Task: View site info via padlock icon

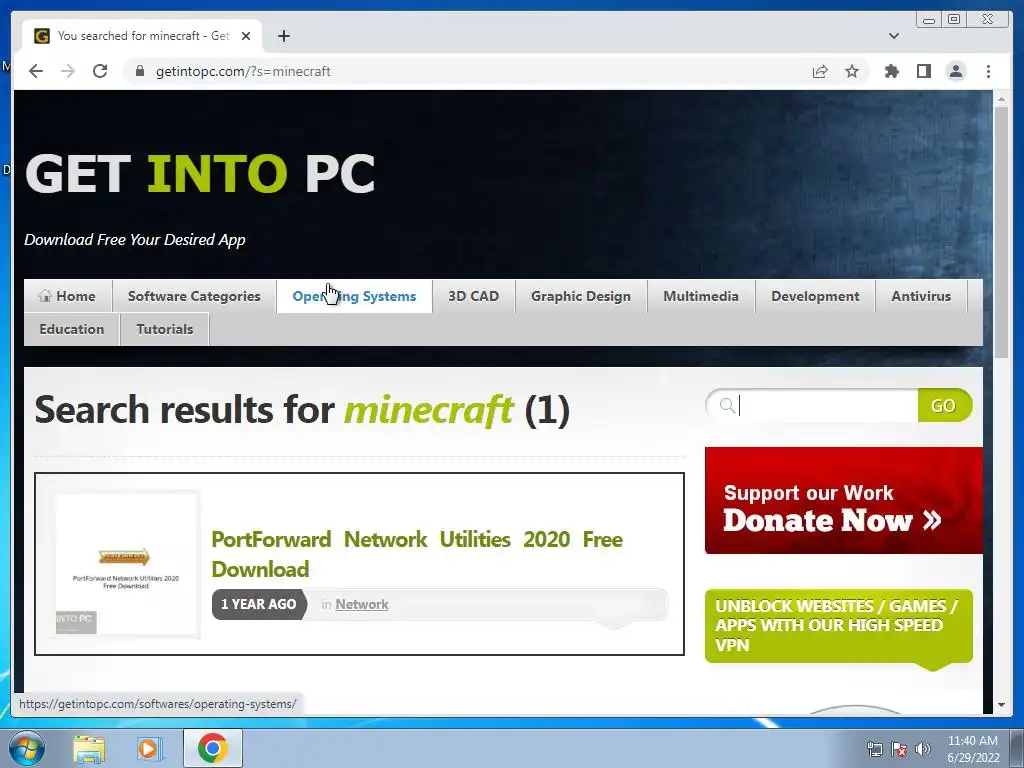Action: 140,71
